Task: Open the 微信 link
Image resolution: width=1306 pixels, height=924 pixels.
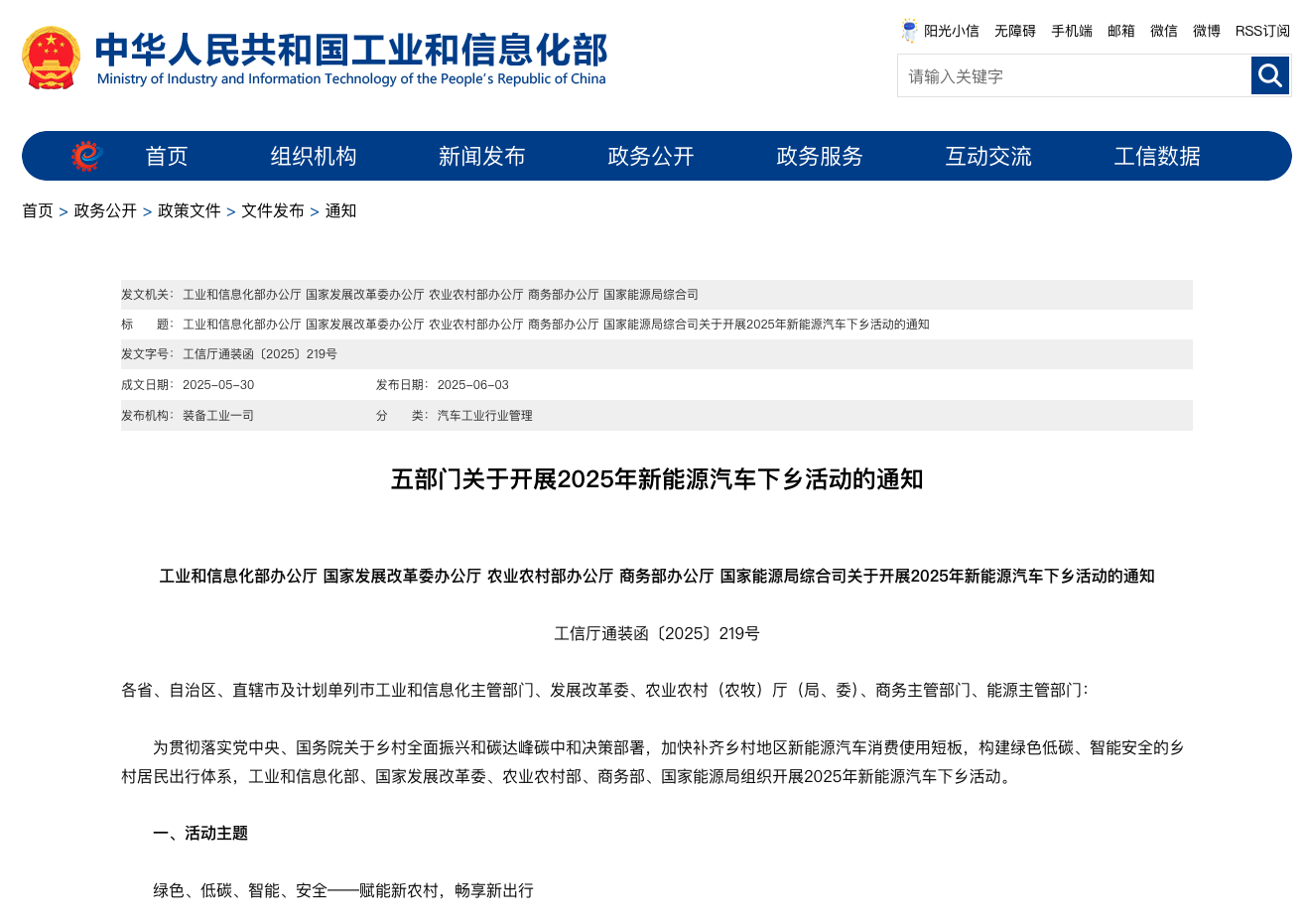Action: coord(1164,31)
